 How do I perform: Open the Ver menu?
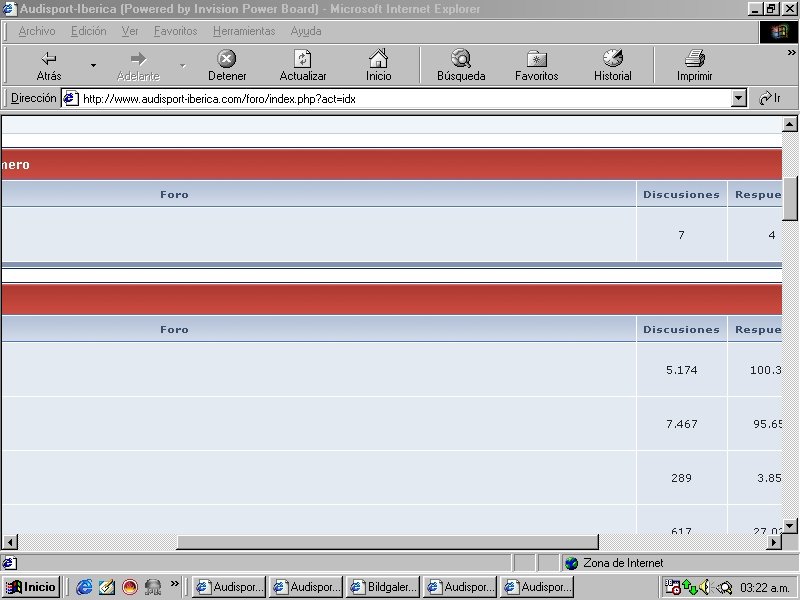click(x=130, y=31)
